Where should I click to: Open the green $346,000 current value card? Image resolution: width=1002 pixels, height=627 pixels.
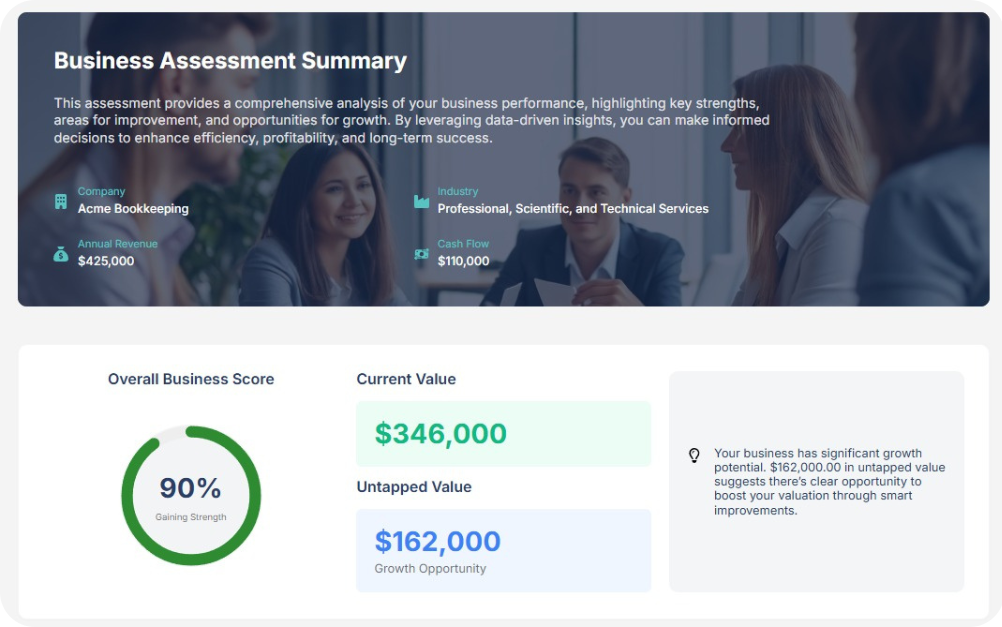point(503,434)
